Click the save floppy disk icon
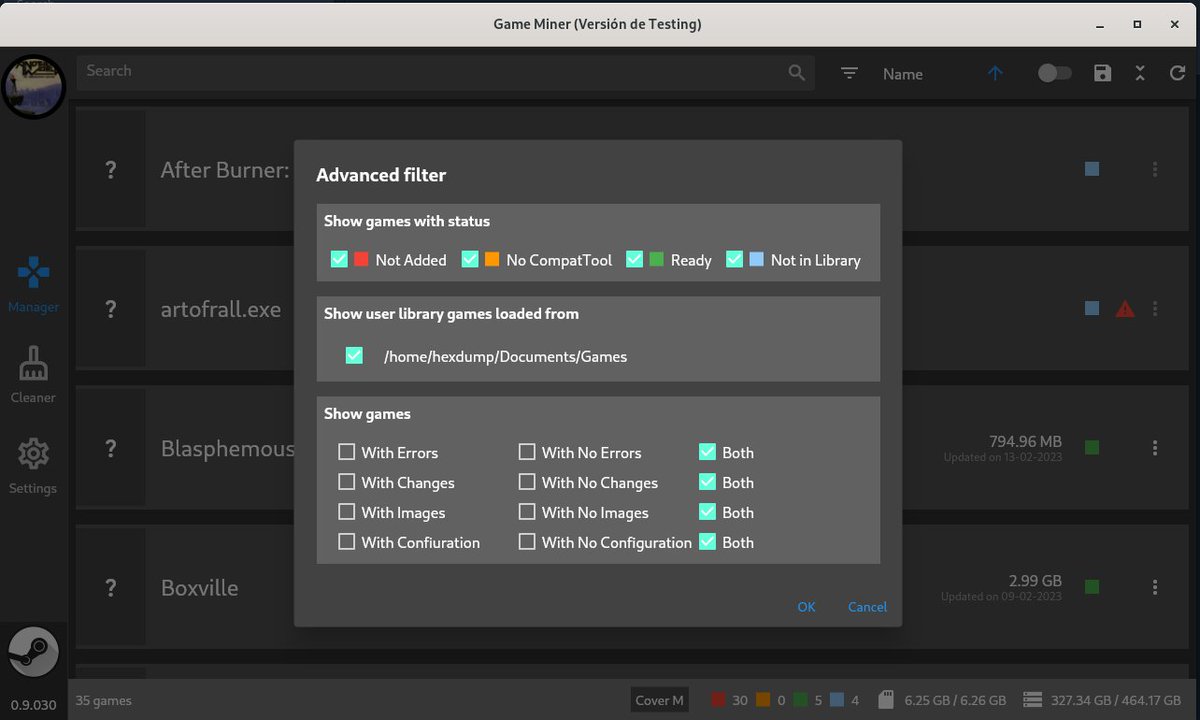 pyautogui.click(x=1103, y=73)
